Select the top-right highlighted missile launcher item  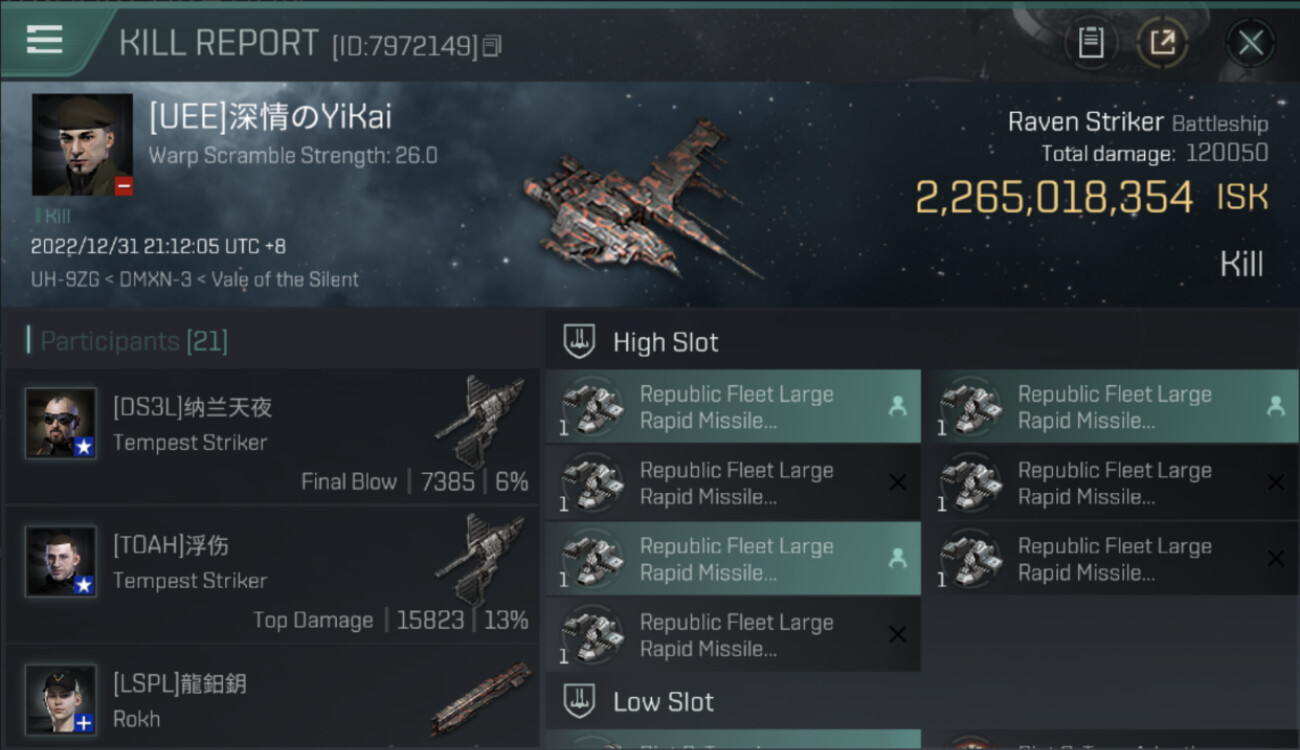pos(1111,407)
